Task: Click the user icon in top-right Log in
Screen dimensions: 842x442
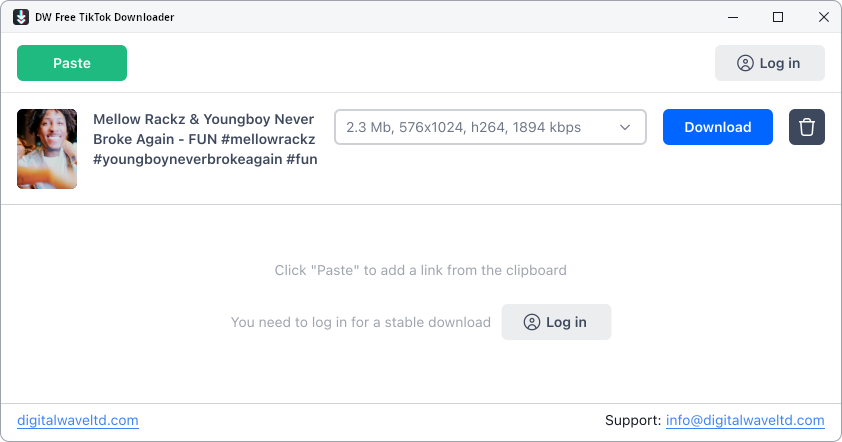Action: coord(745,63)
